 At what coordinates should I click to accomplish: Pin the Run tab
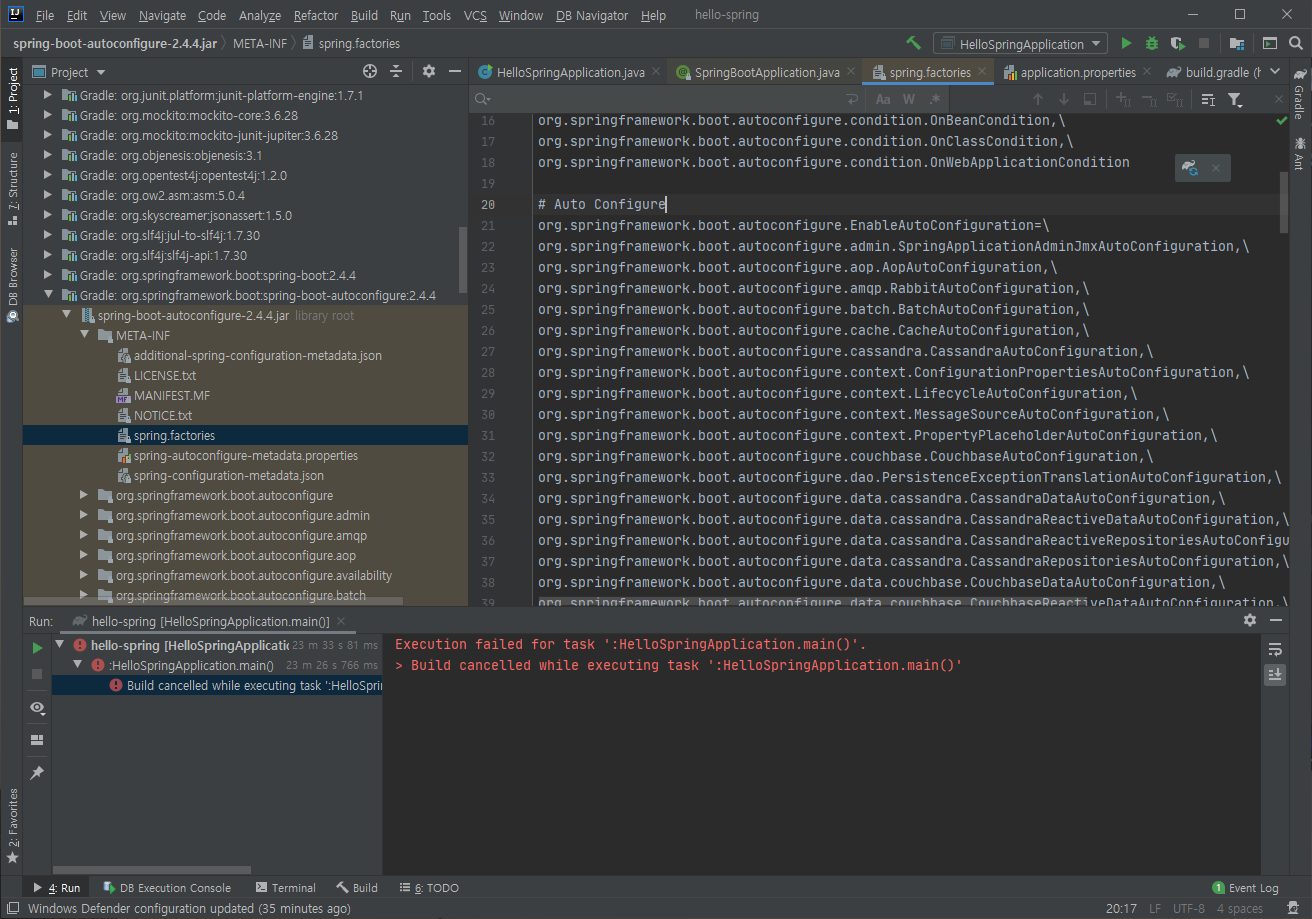37,773
